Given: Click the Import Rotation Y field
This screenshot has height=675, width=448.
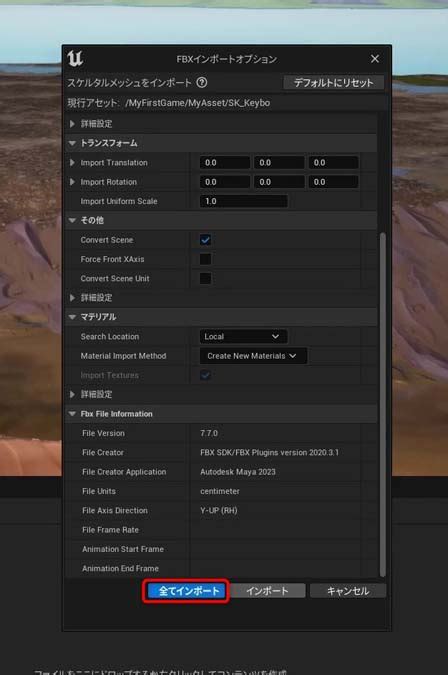Looking at the screenshot, I should pos(279,182).
